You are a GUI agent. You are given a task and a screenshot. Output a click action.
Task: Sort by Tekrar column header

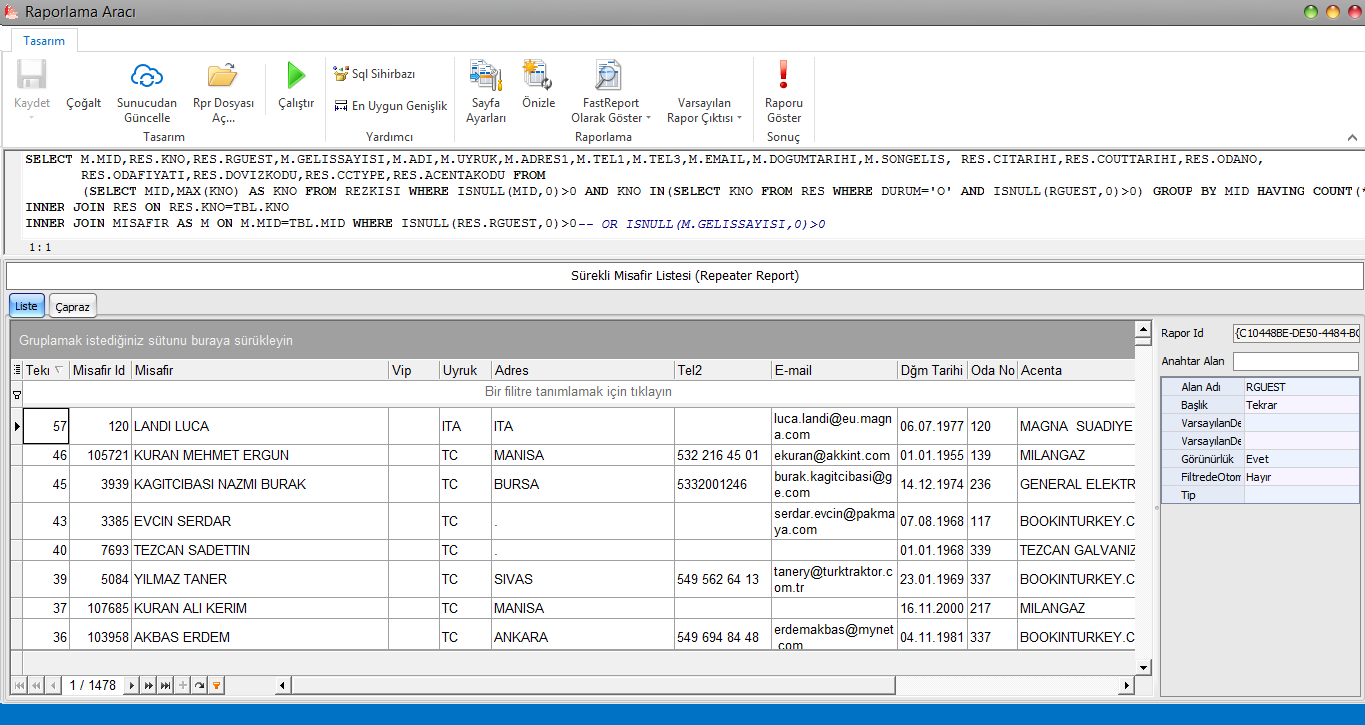[46, 370]
